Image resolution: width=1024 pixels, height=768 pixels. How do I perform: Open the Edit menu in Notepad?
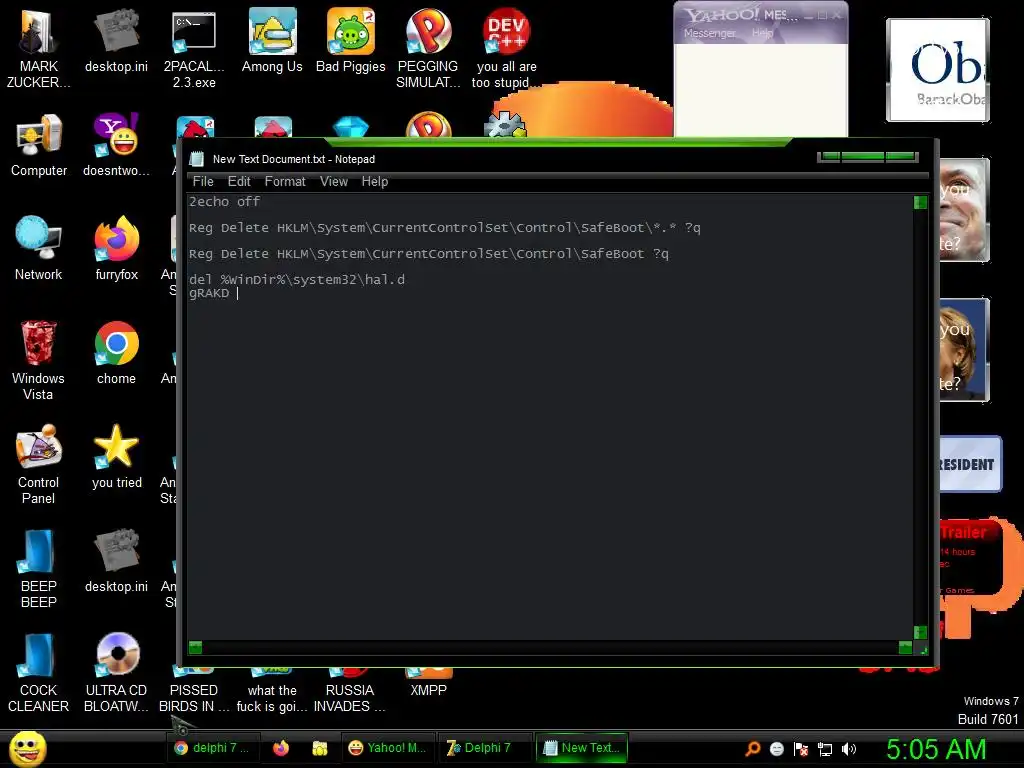[x=239, y=182]
